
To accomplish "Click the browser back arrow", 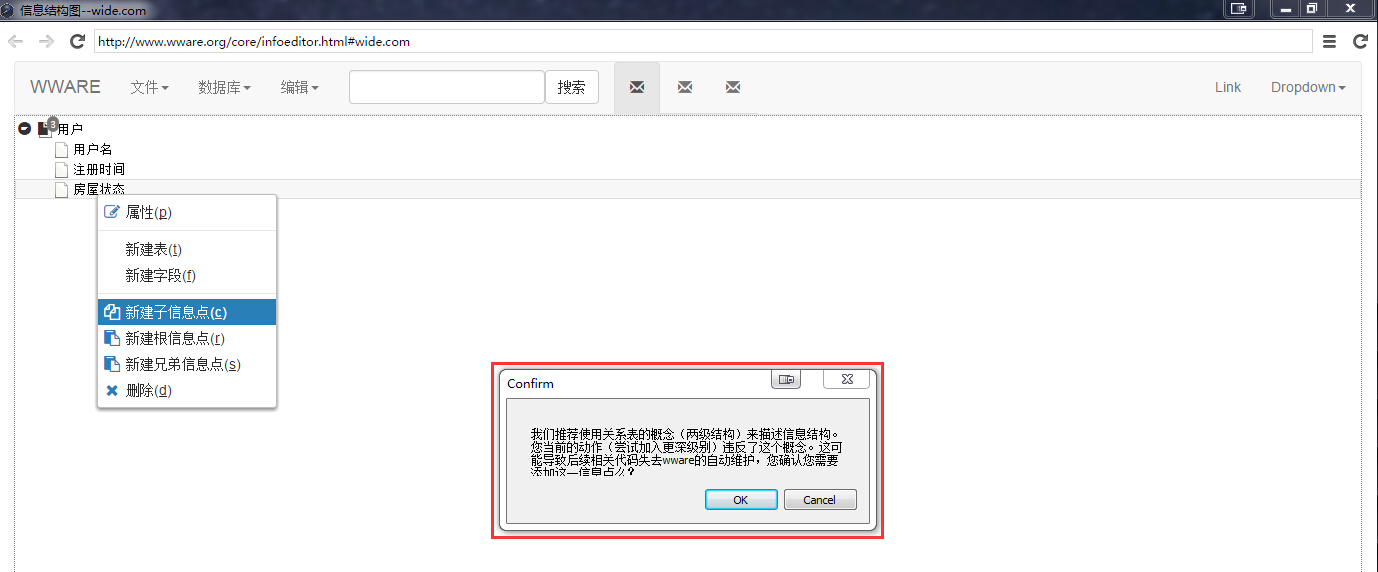I will coord(15,41).
